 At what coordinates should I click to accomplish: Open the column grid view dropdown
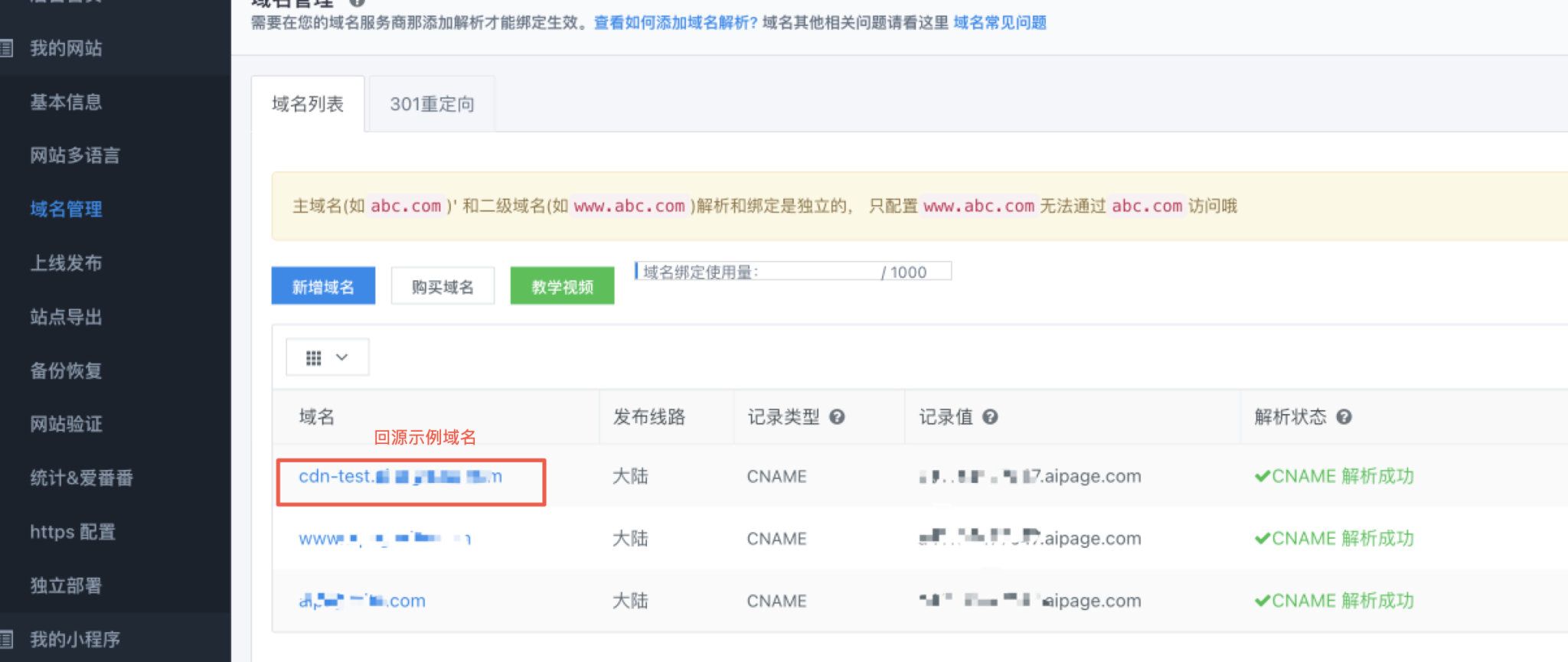point(327,357)
